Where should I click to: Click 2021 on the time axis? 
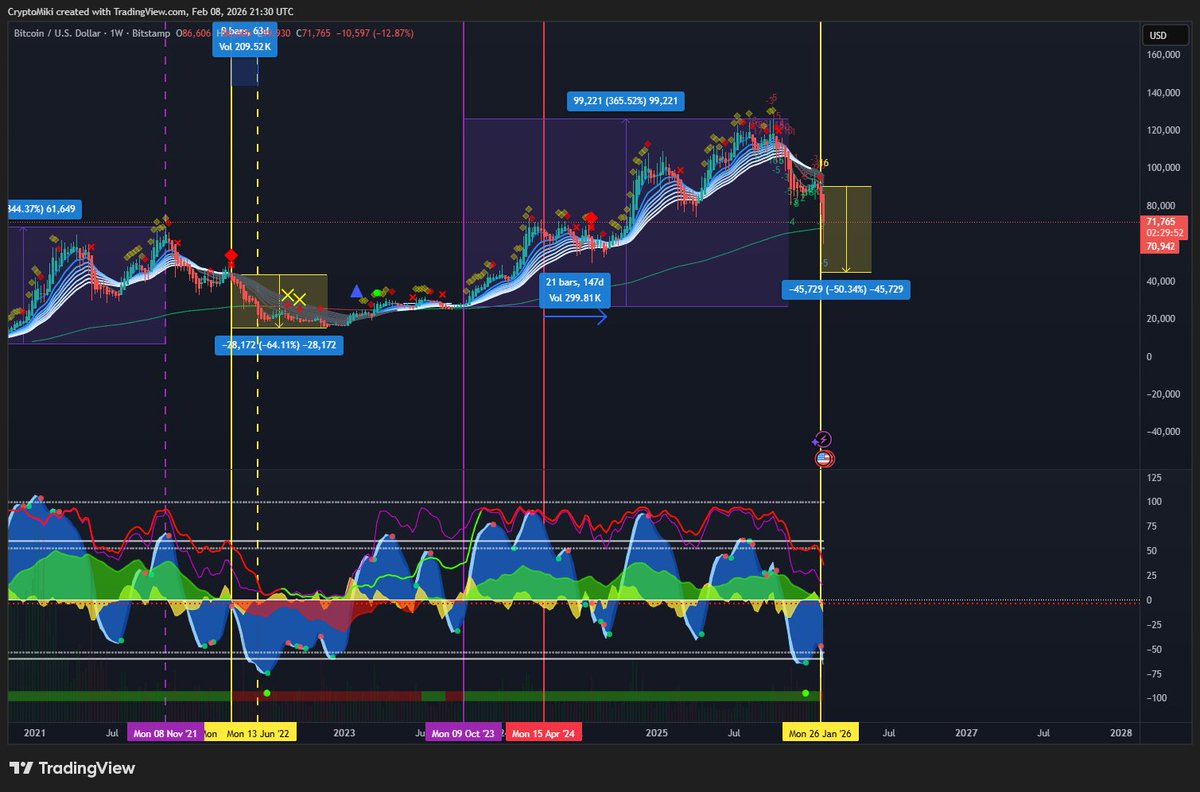(x=35, y=733)
